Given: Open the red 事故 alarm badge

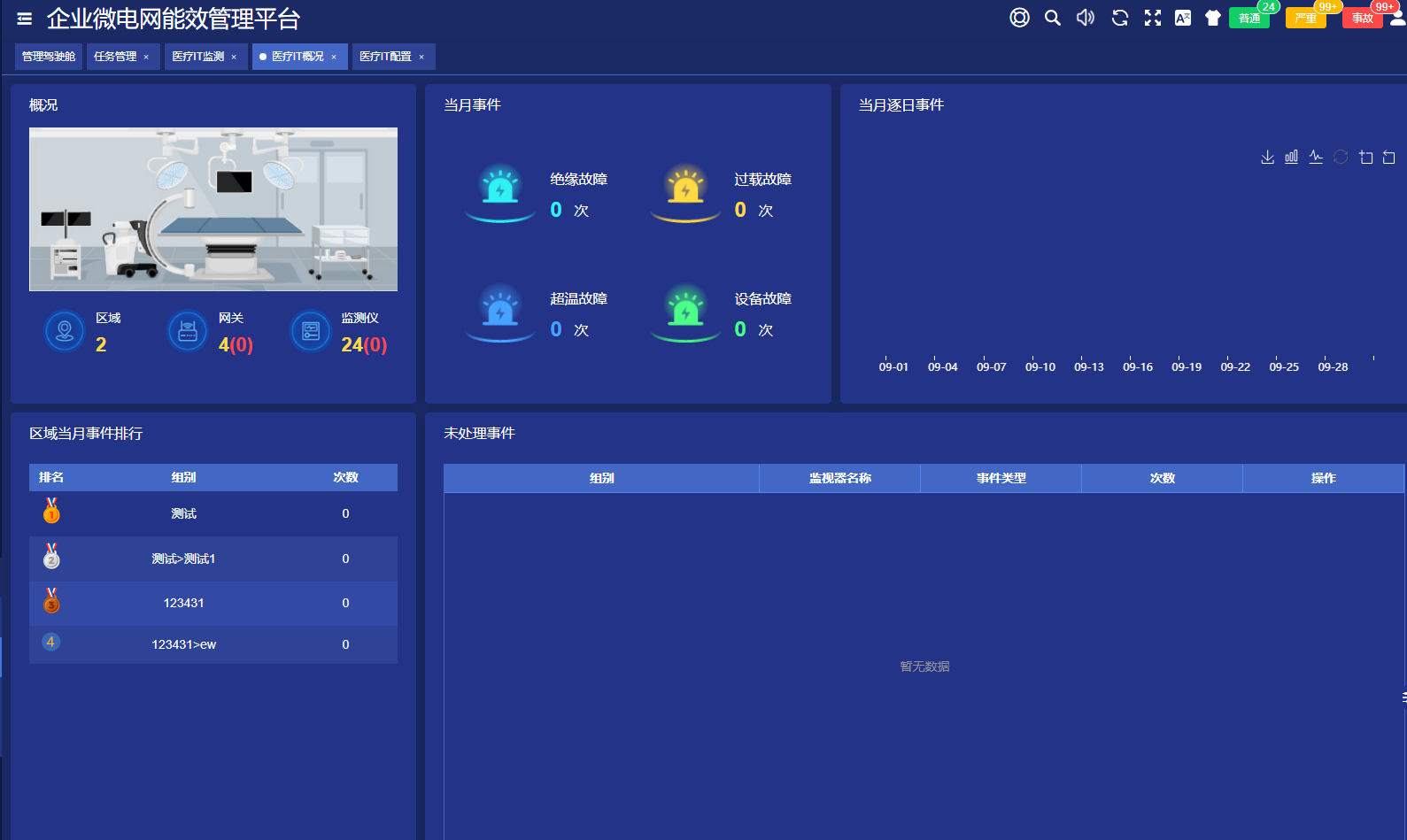Looking at the screenshot, I should [x=1362, y=19].
